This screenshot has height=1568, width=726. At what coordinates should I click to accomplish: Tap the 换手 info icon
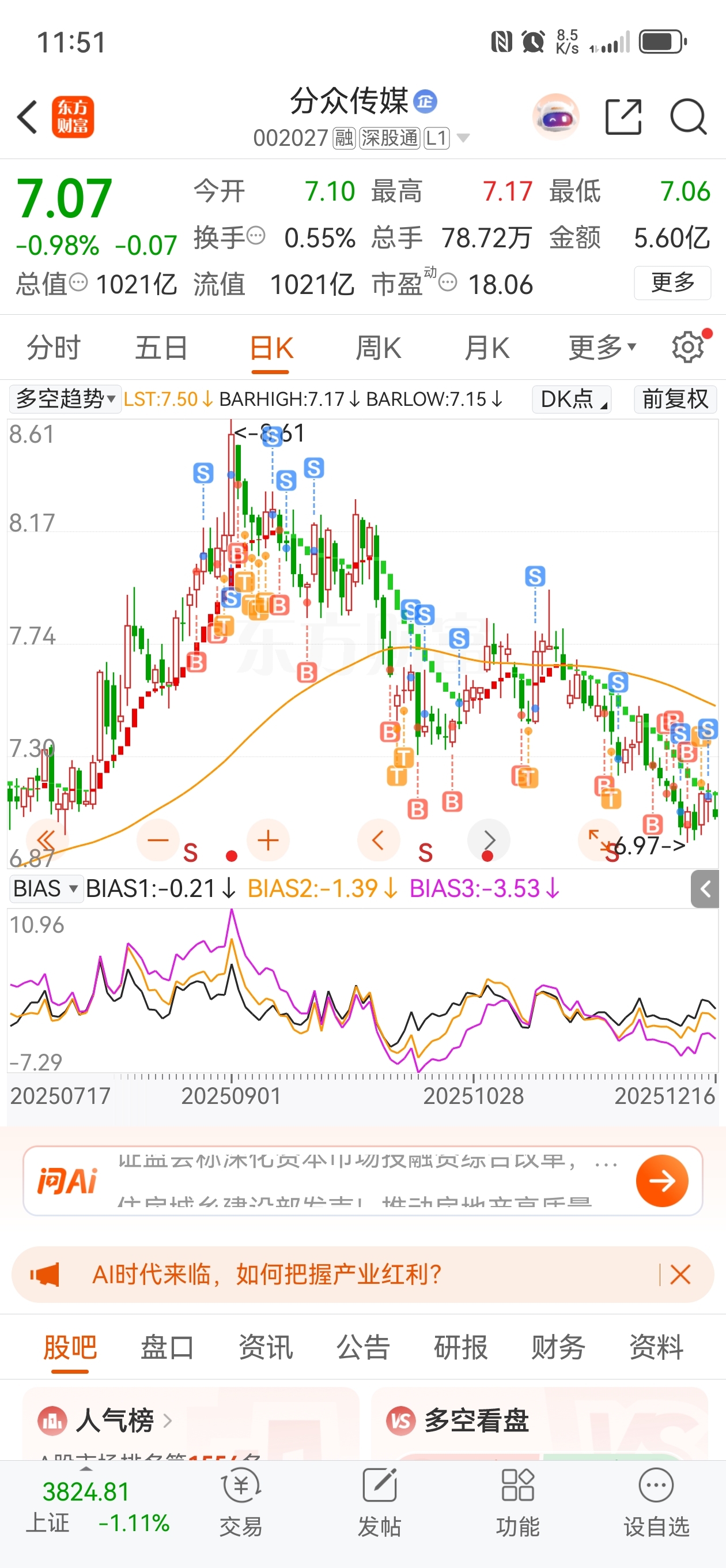(256, 235)
